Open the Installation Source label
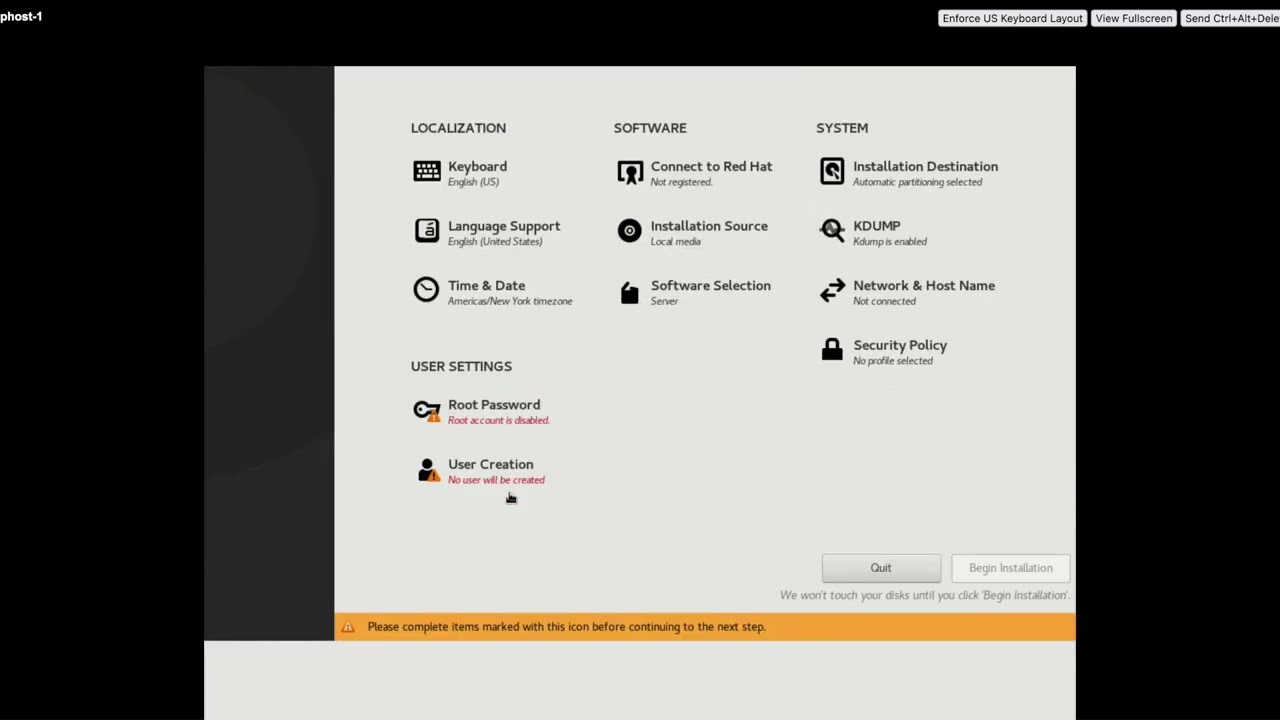Viewport: 1280px width, 720px height. pos(709,226)
